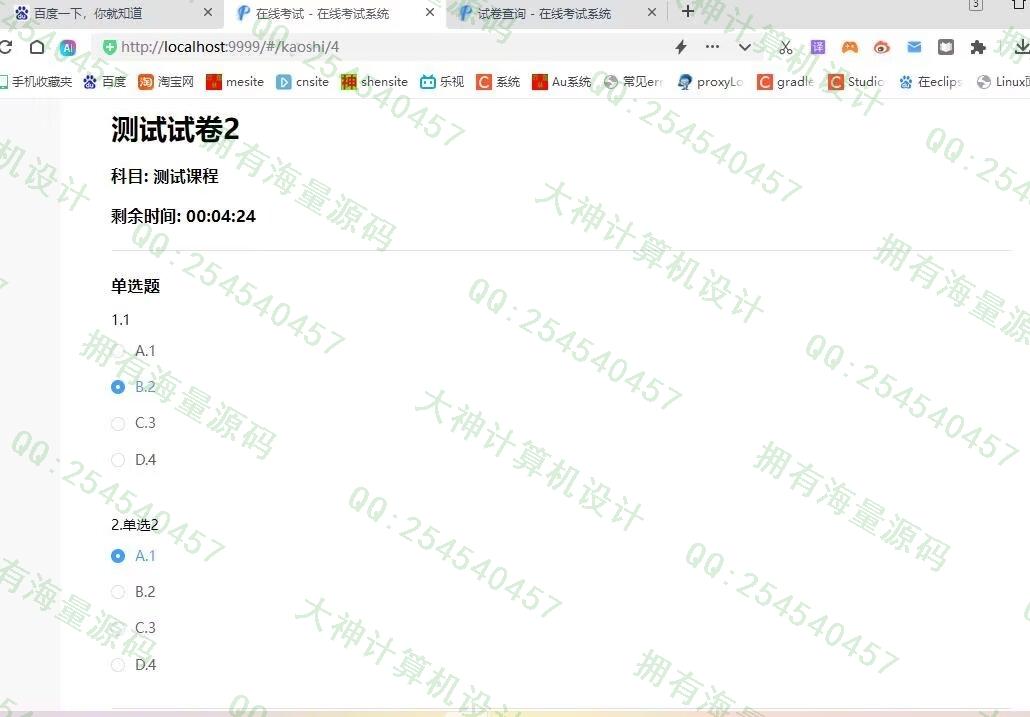The image size is (1030, 717).
Task: Click the 单选题 section heading
Action: 135,286
